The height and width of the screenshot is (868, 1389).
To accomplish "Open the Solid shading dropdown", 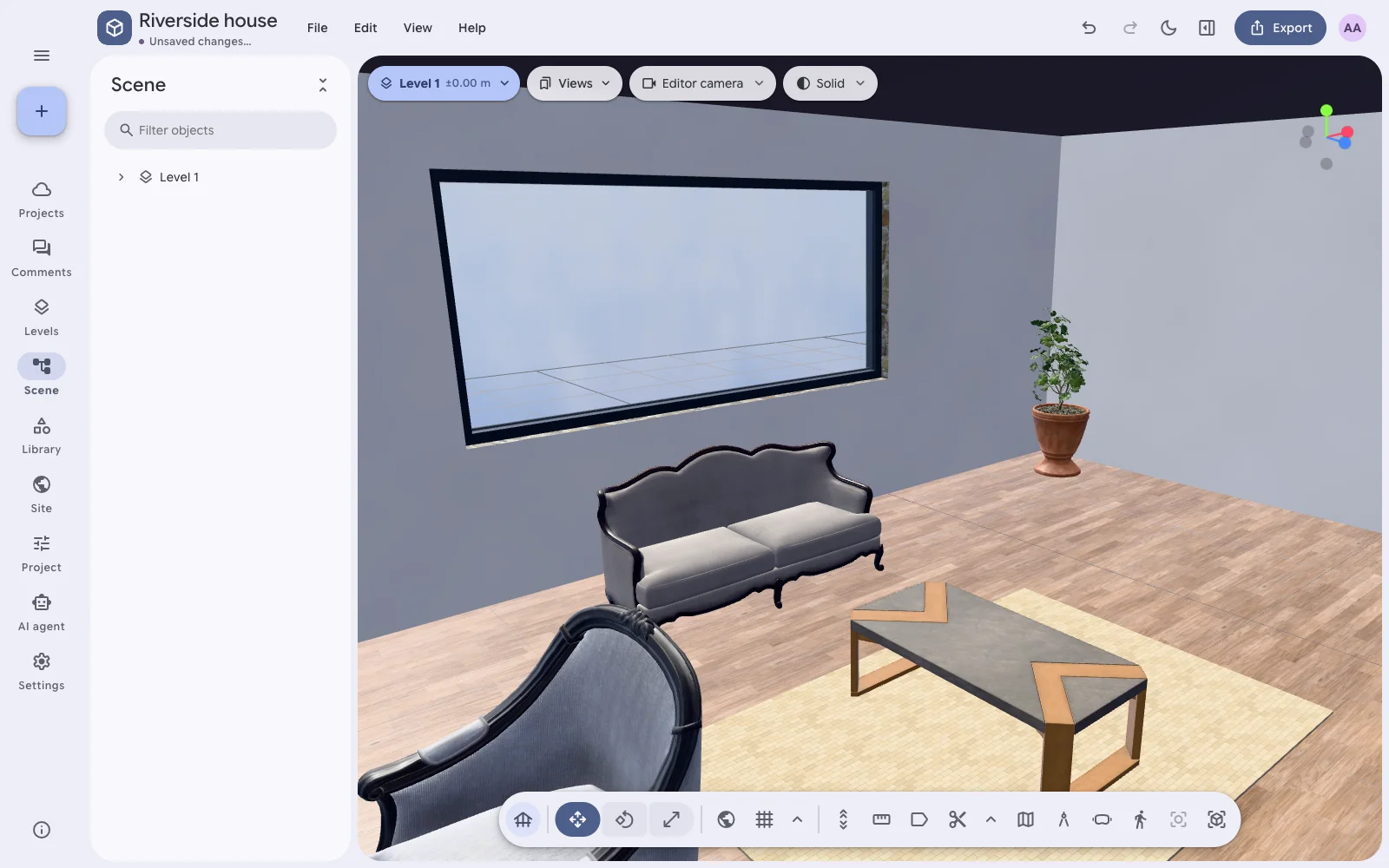I will click(x=830, y=83).
